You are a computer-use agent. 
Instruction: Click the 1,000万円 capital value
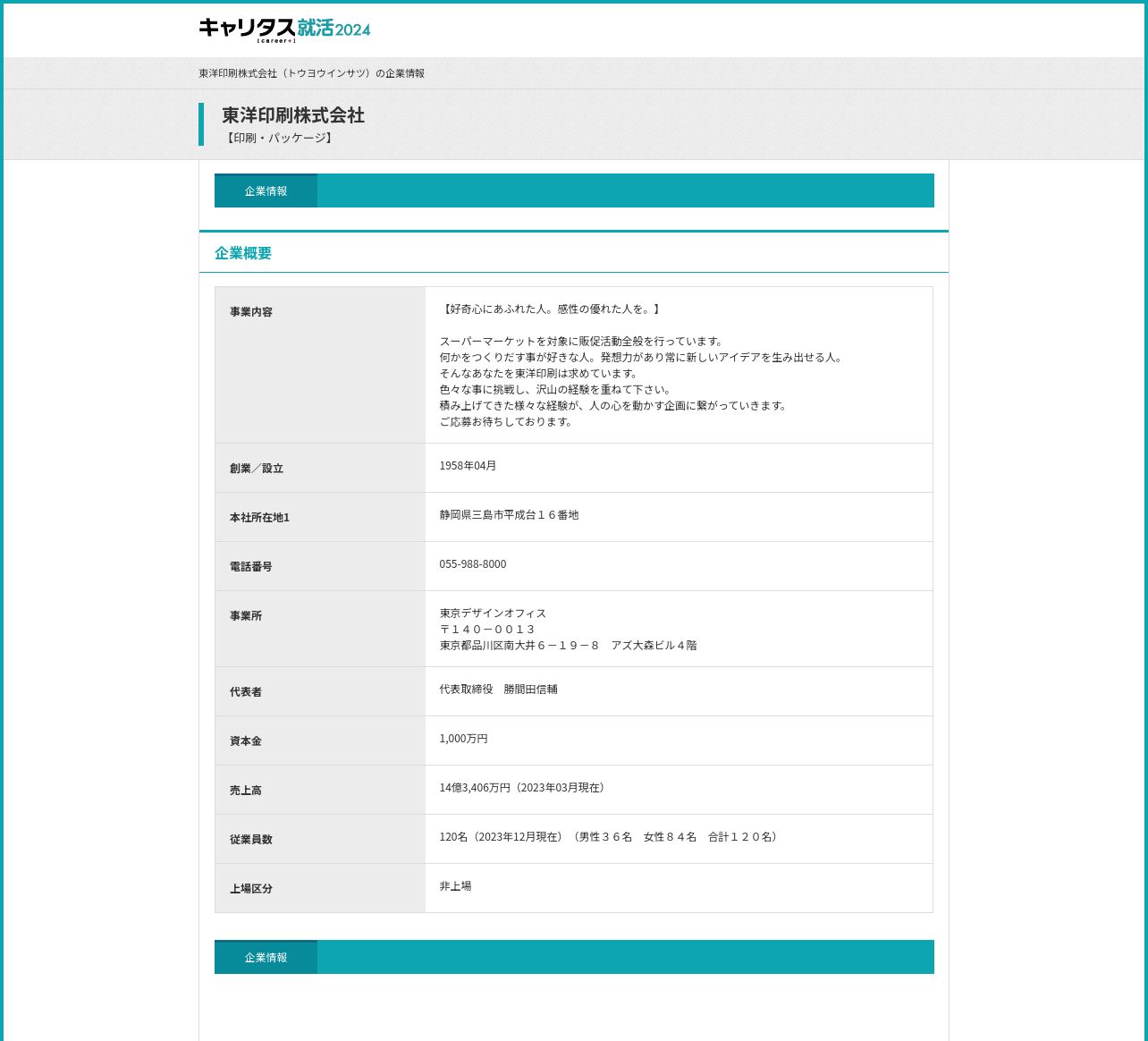(463, 739)
